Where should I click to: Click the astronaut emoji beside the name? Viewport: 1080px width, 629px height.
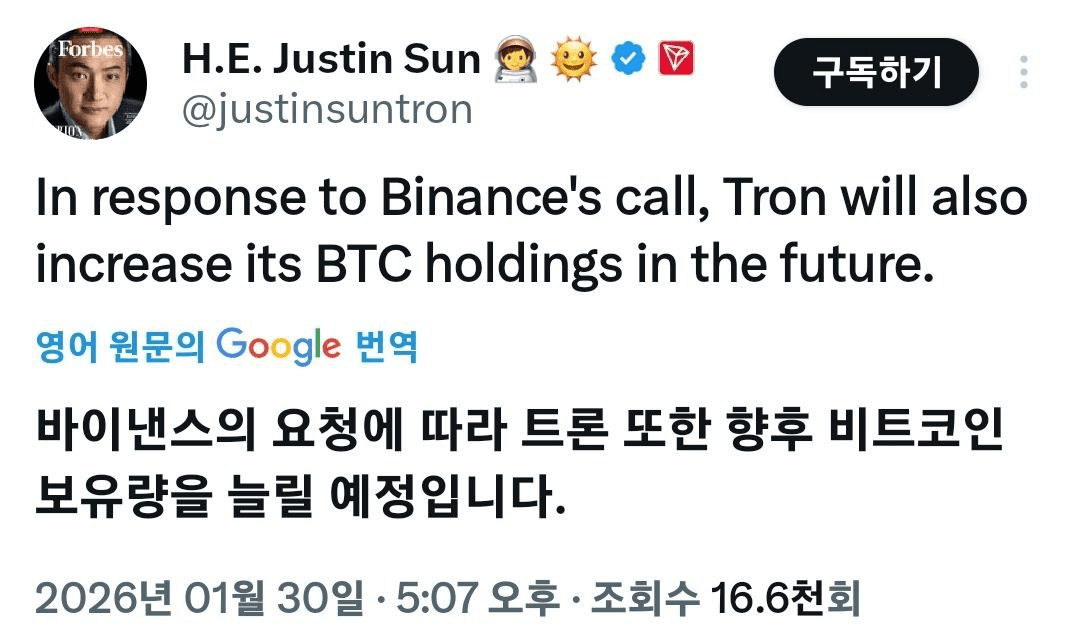click(x=516, y=62)
